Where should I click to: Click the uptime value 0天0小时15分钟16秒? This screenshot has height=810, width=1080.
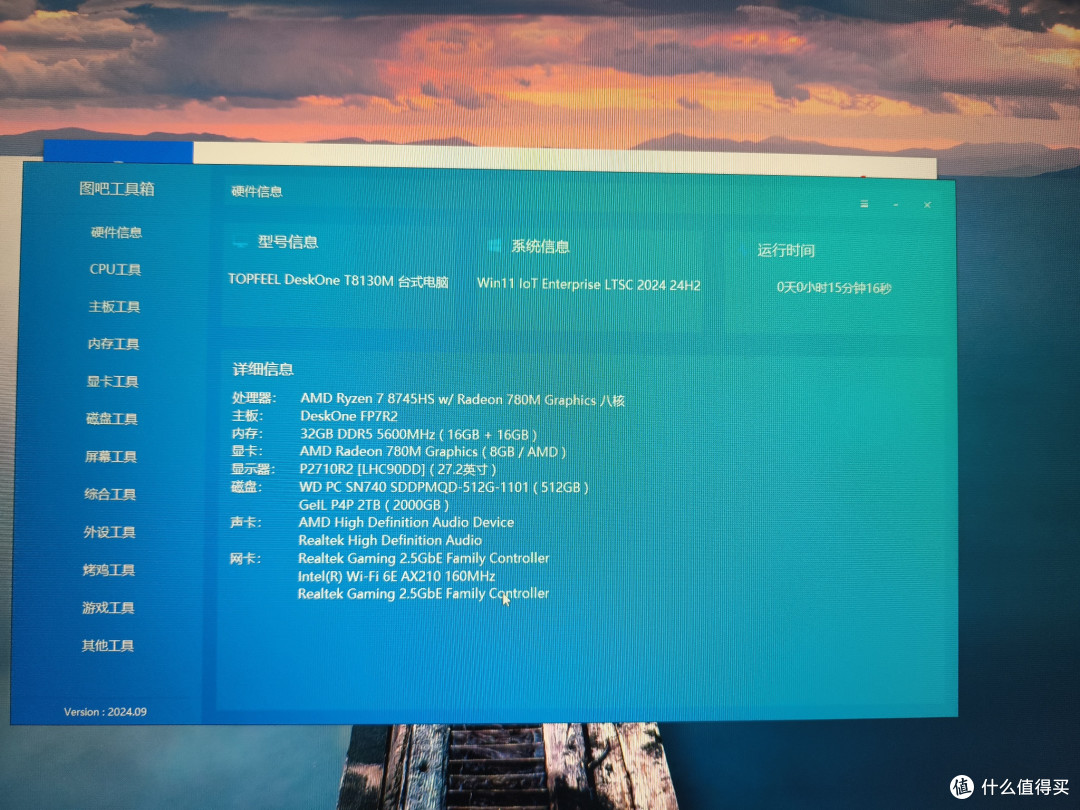tap(834, 287)
